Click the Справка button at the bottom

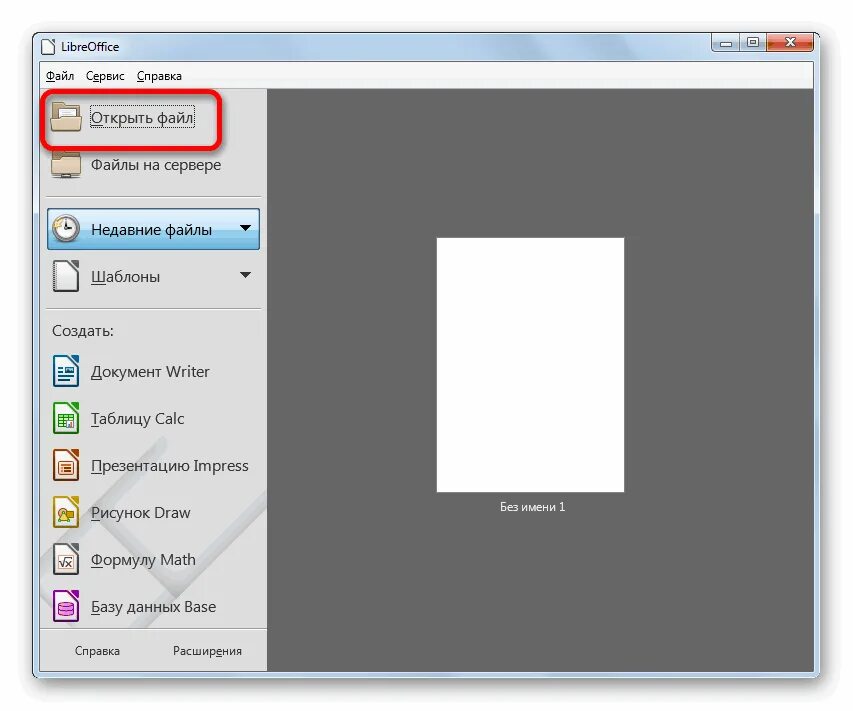coord(97,651)
